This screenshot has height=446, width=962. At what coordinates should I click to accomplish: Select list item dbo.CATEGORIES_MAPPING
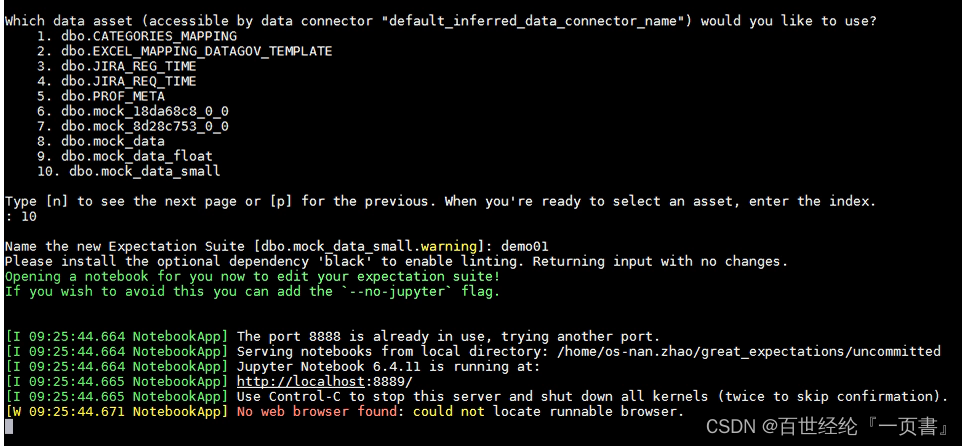[149, 36]
